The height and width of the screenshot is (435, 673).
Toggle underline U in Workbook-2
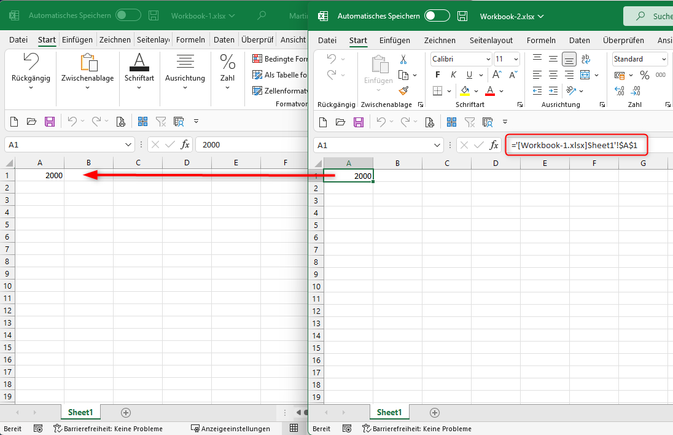click(469, 75)
